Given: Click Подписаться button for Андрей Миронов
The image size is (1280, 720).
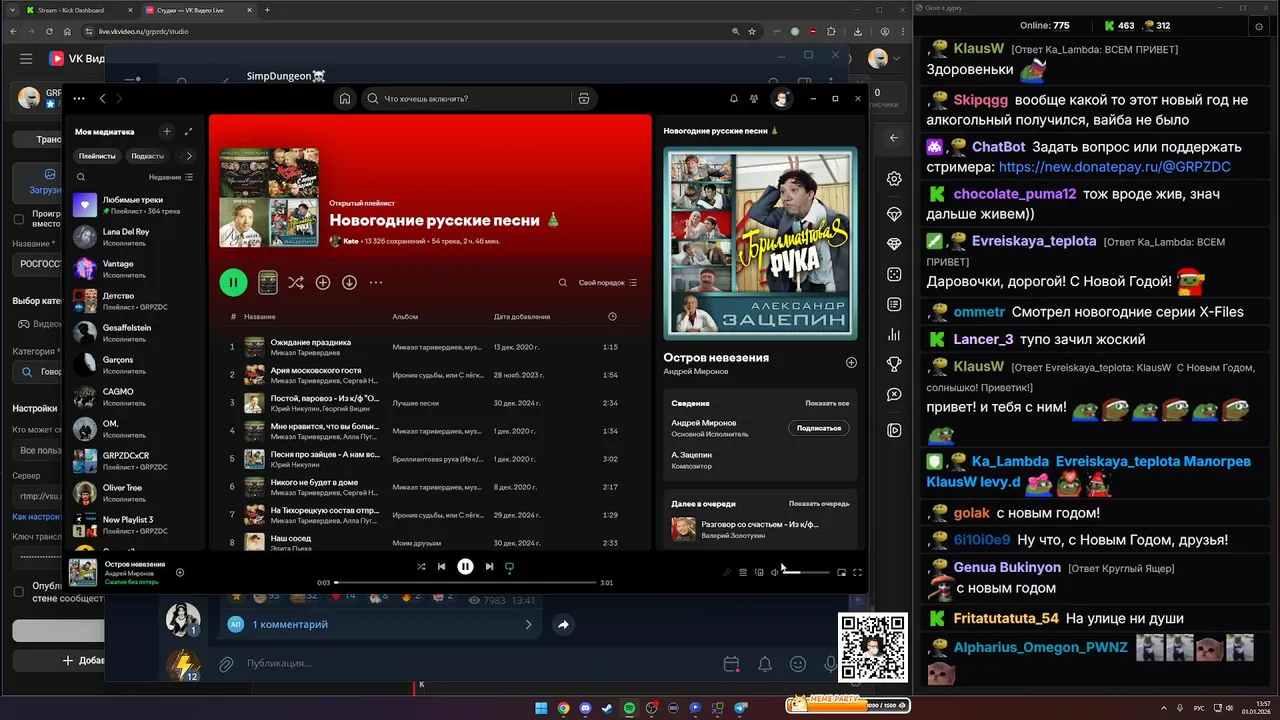Looking at the screenshot, I should pos(819,428).
